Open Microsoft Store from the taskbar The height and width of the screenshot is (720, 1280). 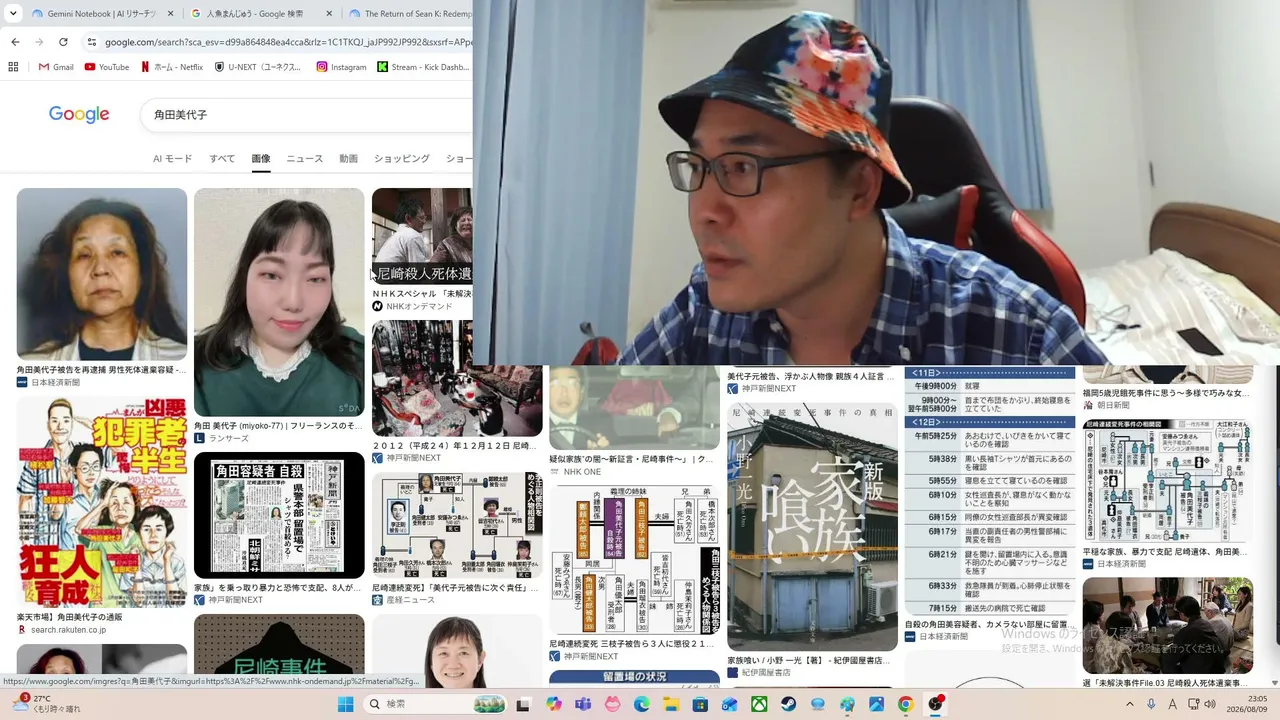701,704
